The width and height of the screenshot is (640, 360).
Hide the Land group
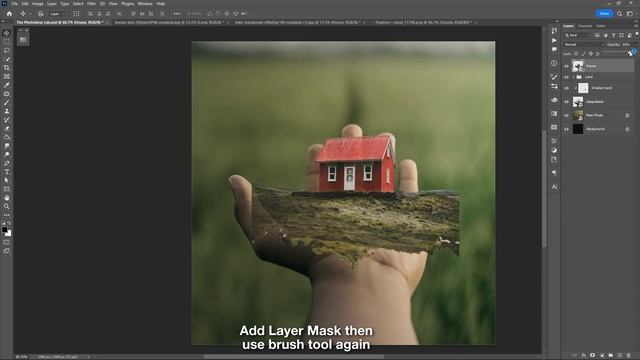[x=566, y=77]
